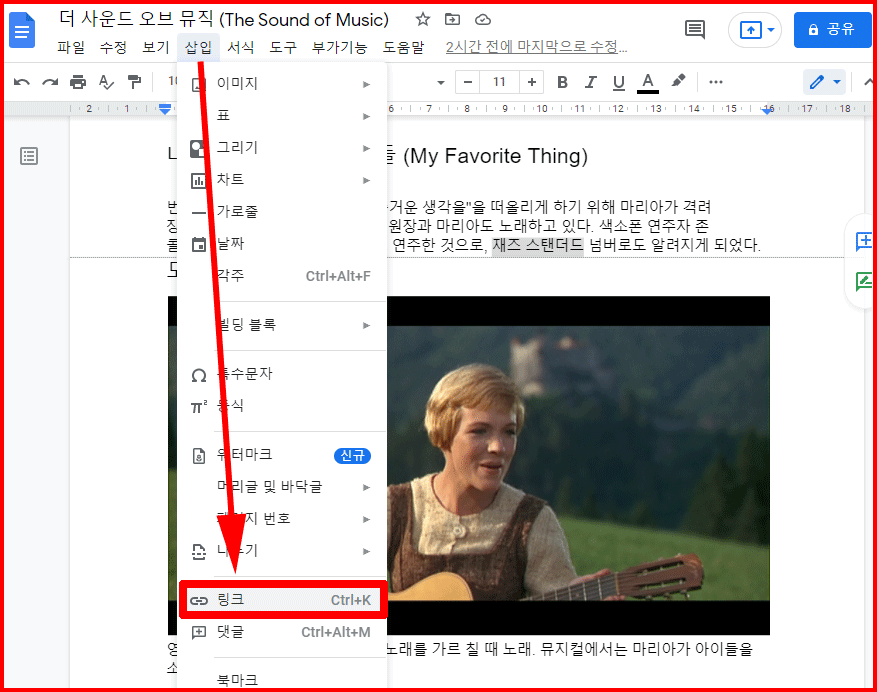Viewport: 877px width, 692px height.
Task: Click the right indent marker on ruler
Action: pos(768,110)
